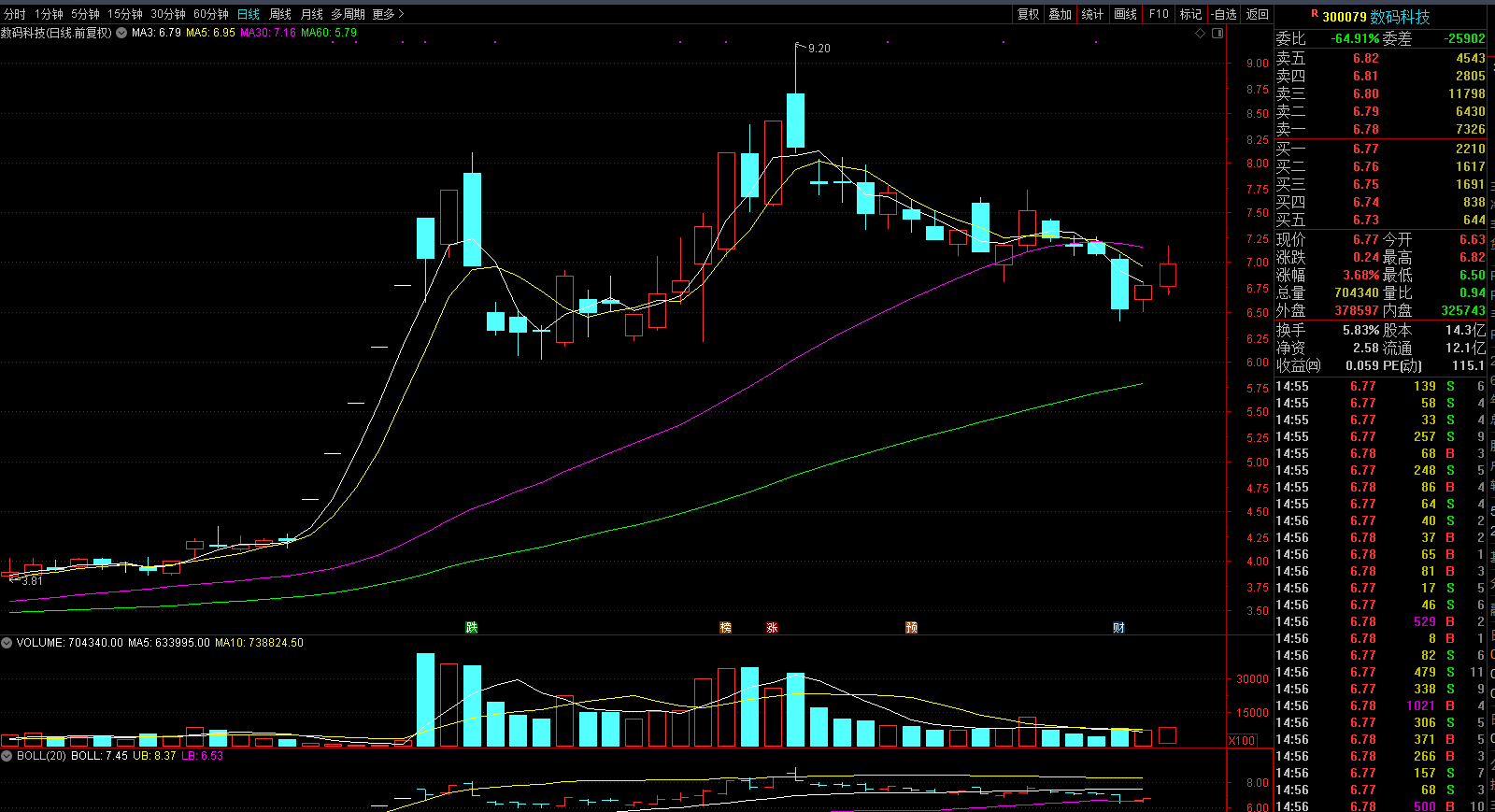Viewport: 1495px width, 812px height.
Task: Expand the 更多 periods menu
Action: point(388,14)
